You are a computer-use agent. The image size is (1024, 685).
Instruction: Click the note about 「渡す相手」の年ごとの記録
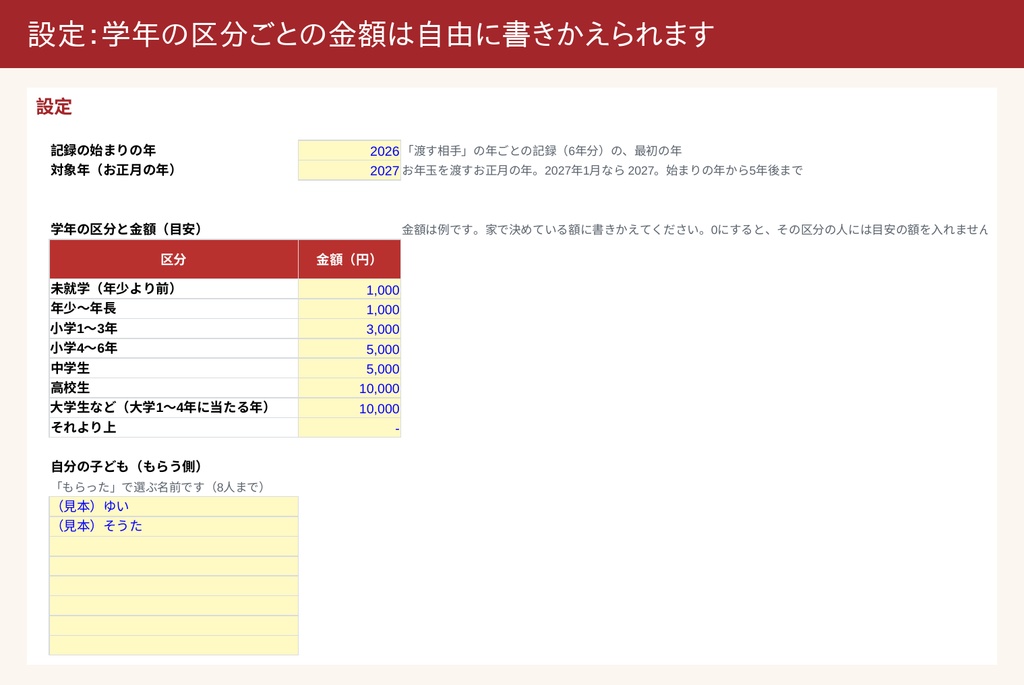(543, 151)
